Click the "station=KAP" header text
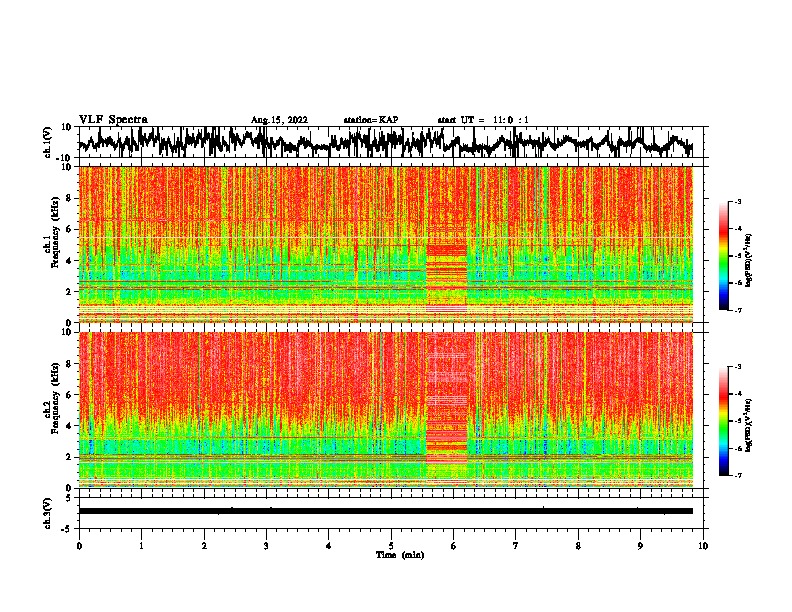 tap(371, 120)
